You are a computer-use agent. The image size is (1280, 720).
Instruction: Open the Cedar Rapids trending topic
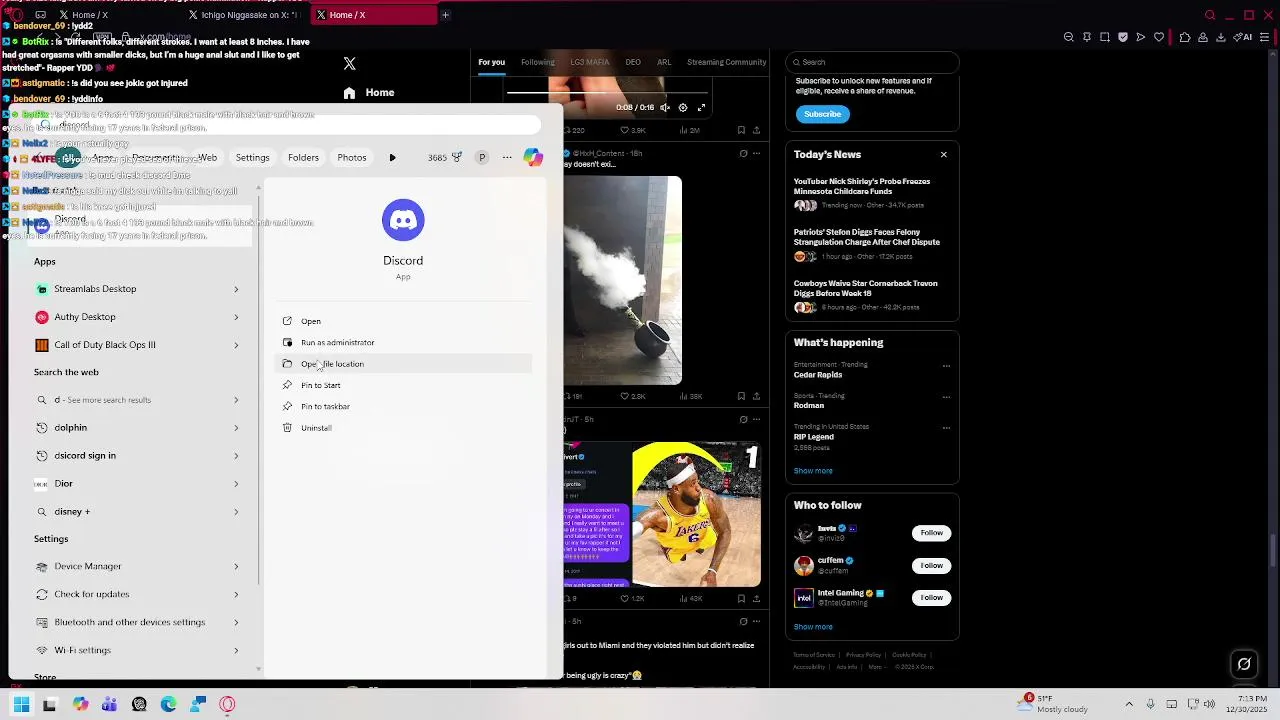(x=818, y=375)
